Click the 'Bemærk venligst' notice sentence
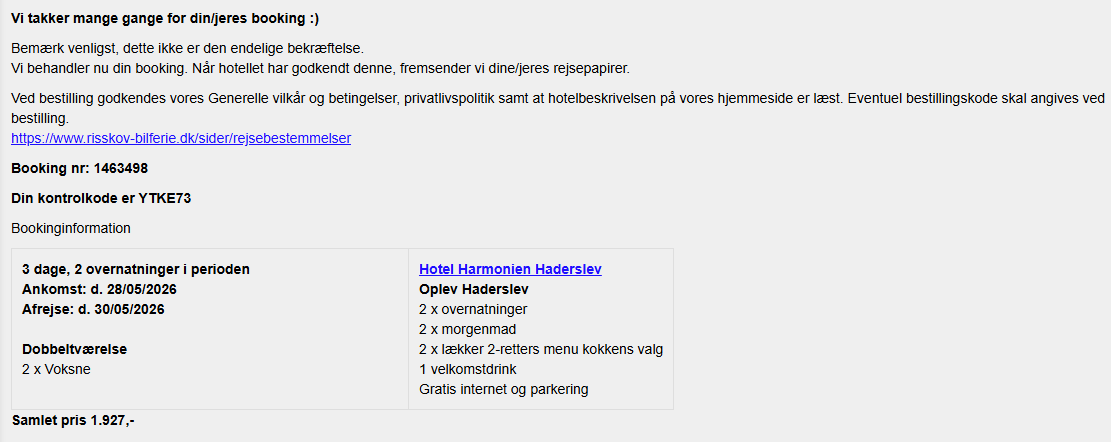The height and width of the screenshot is (442, 1111). [188, 48]
